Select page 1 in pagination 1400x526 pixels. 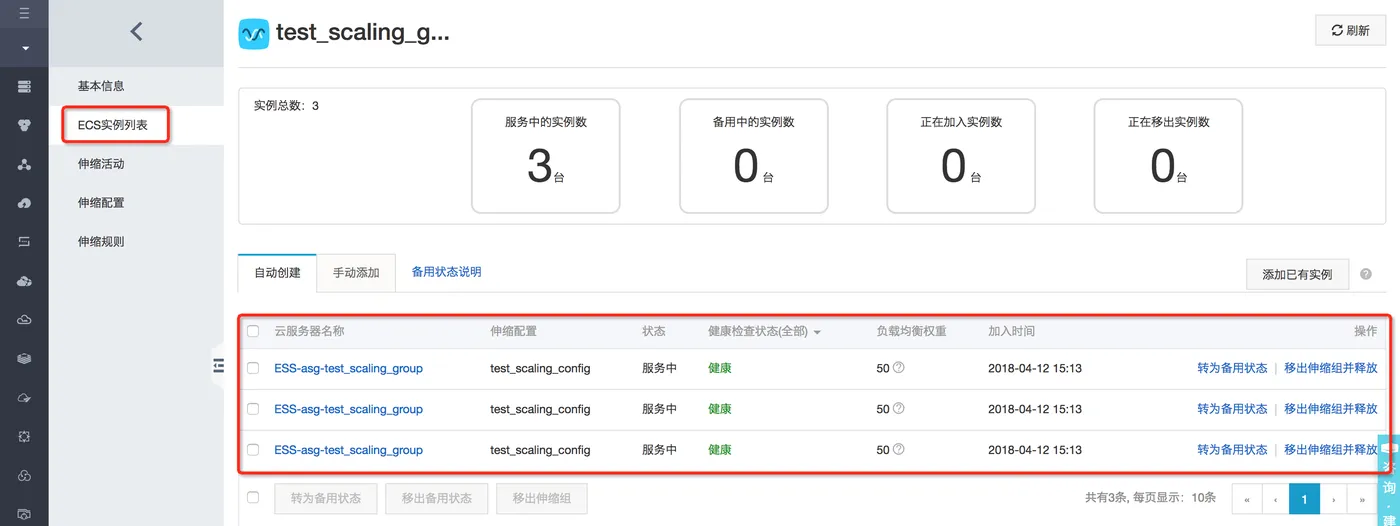[x=1304, y=498]
